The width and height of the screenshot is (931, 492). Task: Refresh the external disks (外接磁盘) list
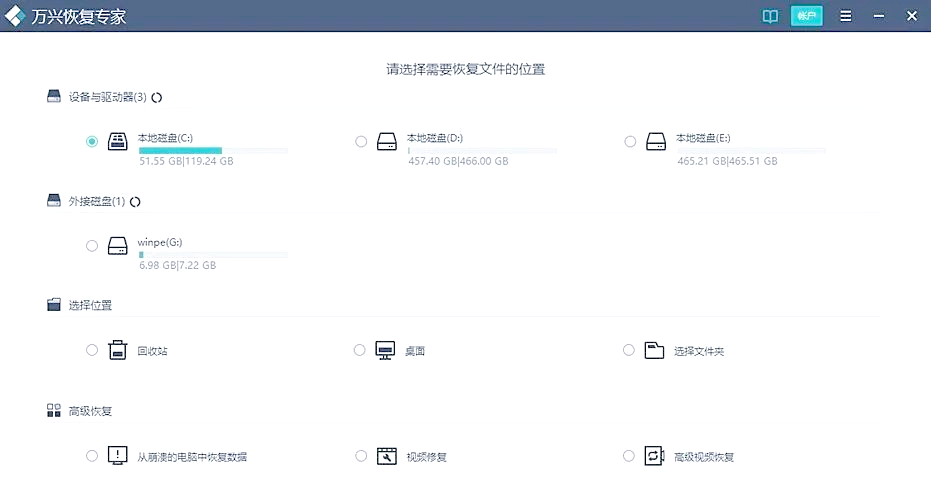click(x=135, y=202)
